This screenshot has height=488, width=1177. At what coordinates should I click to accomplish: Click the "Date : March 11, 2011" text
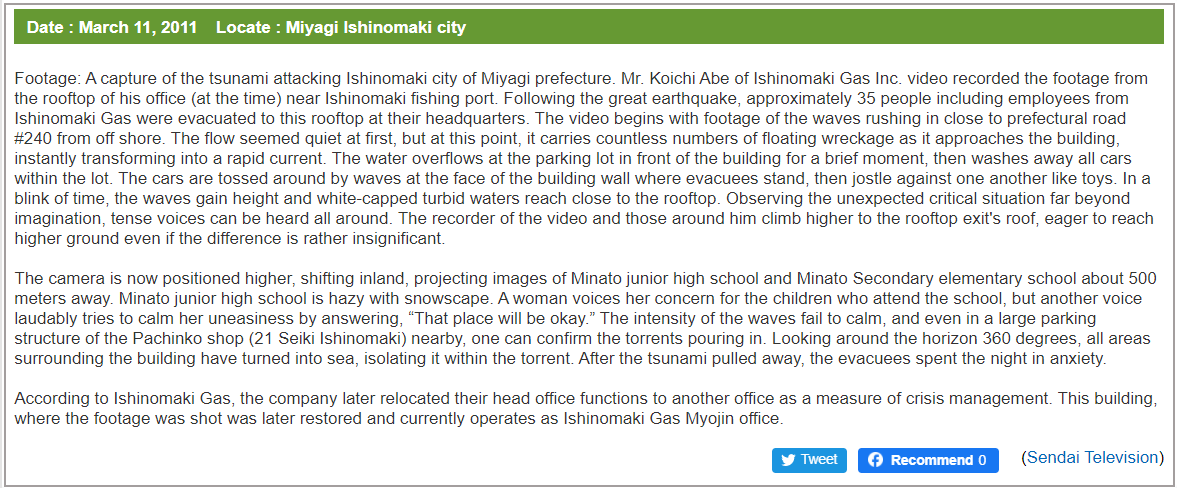[112, 28]
